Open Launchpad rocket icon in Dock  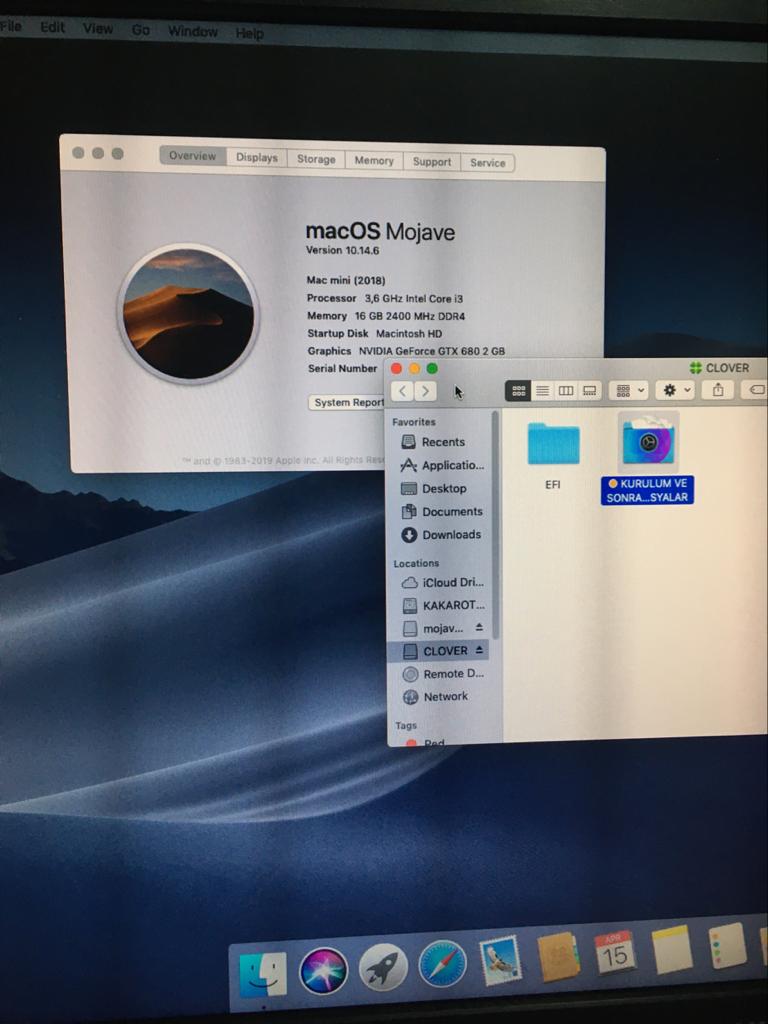383,968
